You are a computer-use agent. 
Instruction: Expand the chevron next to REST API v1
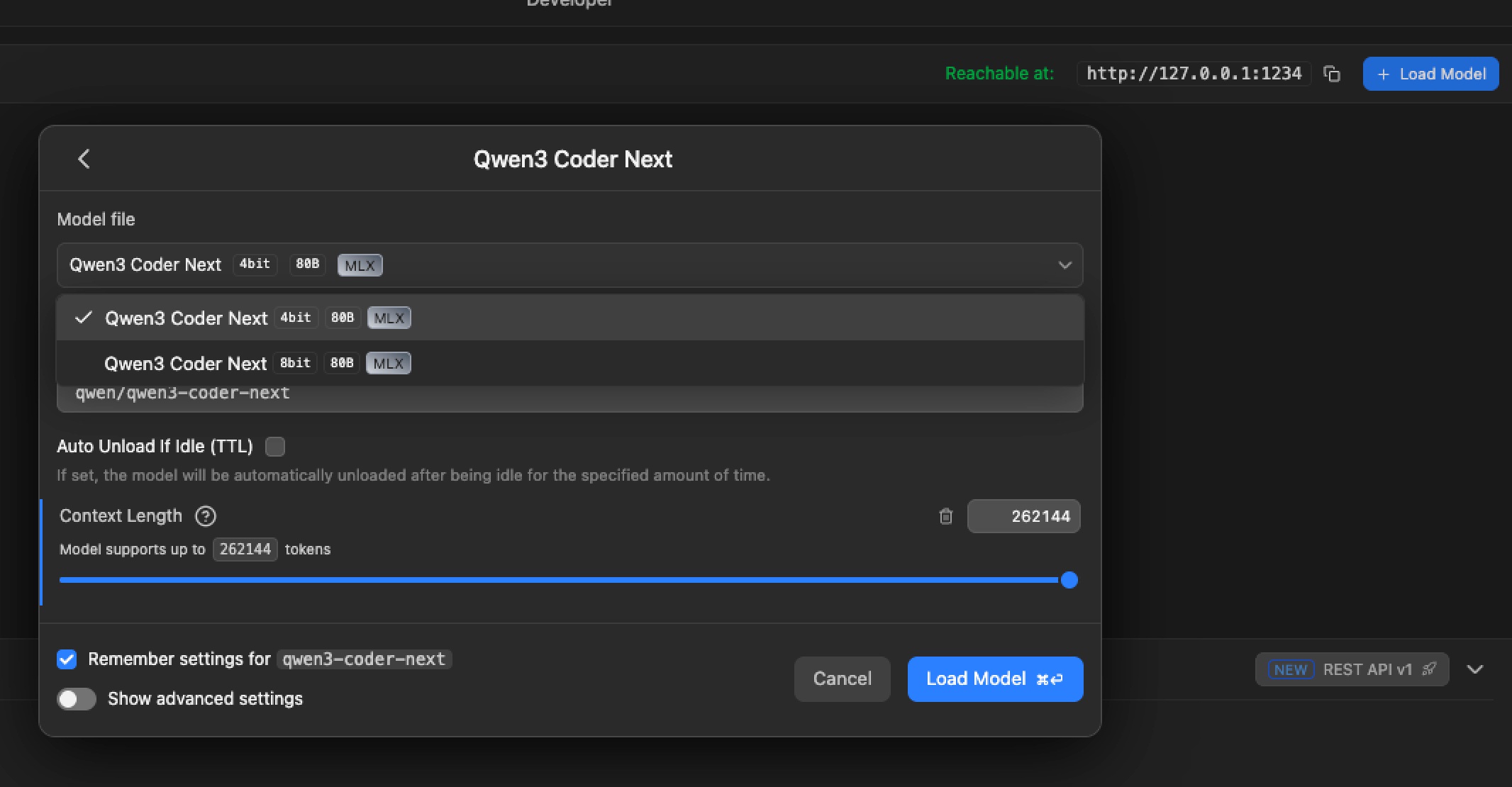1475,669
